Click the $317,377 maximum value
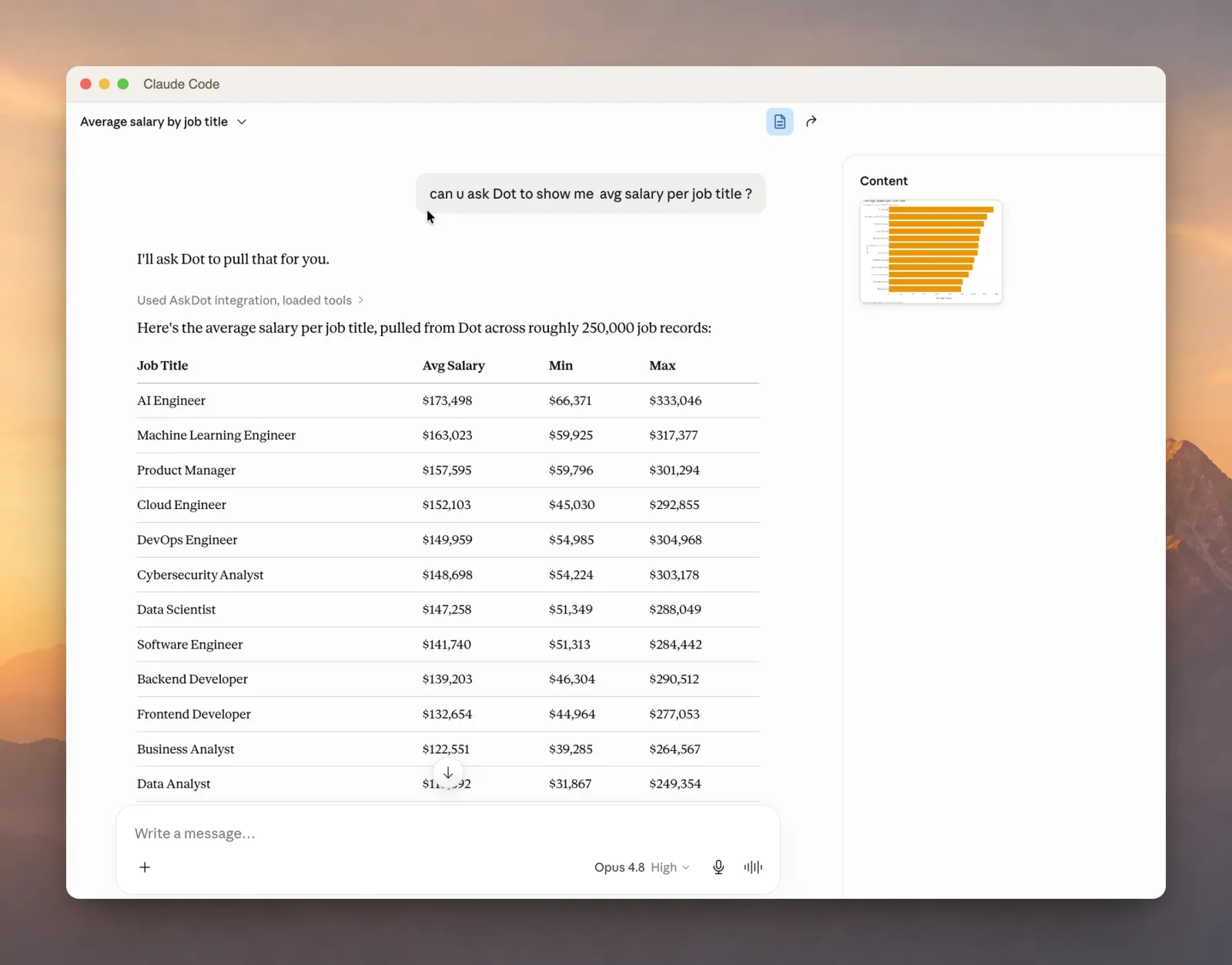 pos(674,435)
